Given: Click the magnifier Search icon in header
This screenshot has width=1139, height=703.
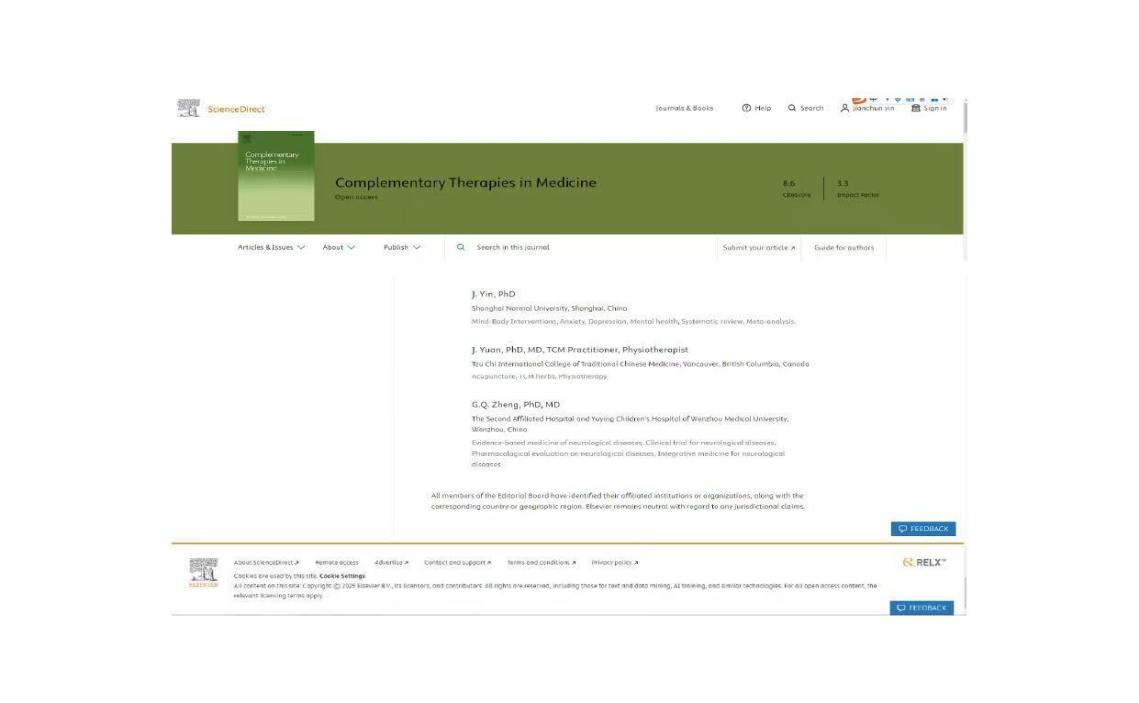Looking at the screenshot, I should pos(792,108).
